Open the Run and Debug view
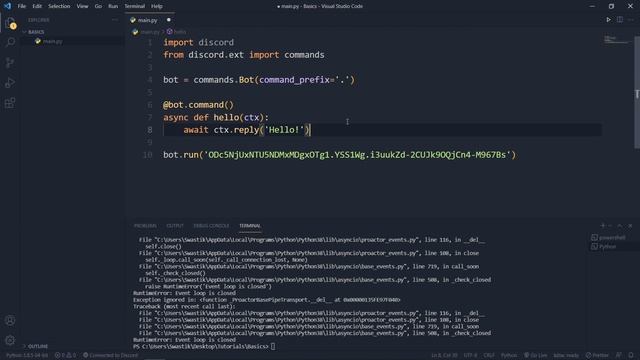640x360 pixels. point(10,82)
